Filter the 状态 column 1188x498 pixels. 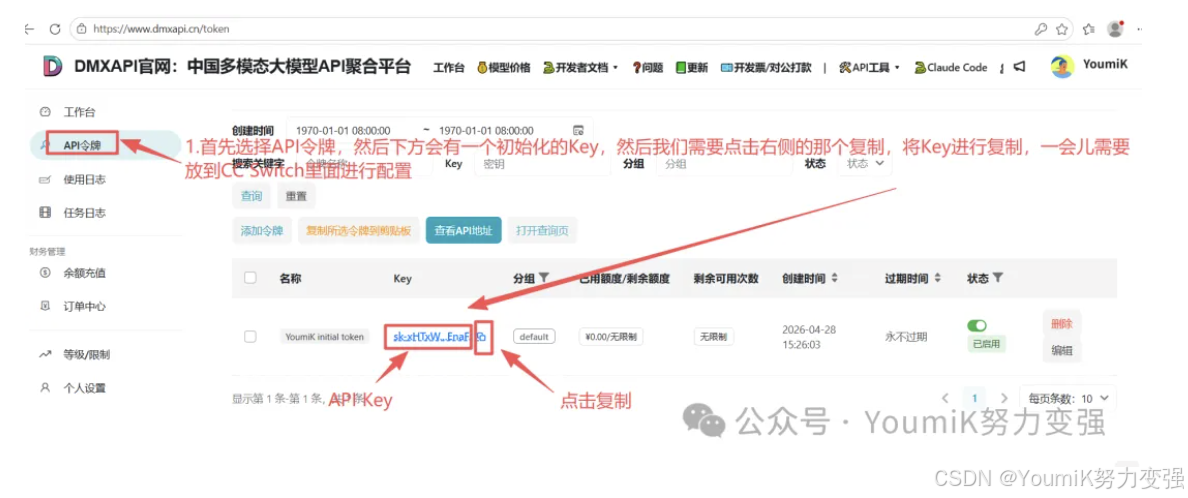click(998, 278)
